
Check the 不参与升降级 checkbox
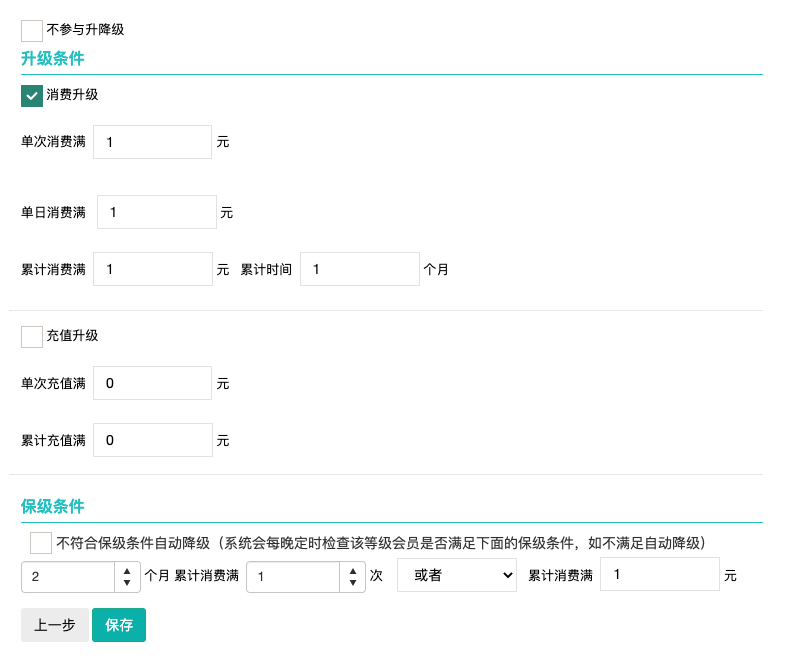pos(31,30)
